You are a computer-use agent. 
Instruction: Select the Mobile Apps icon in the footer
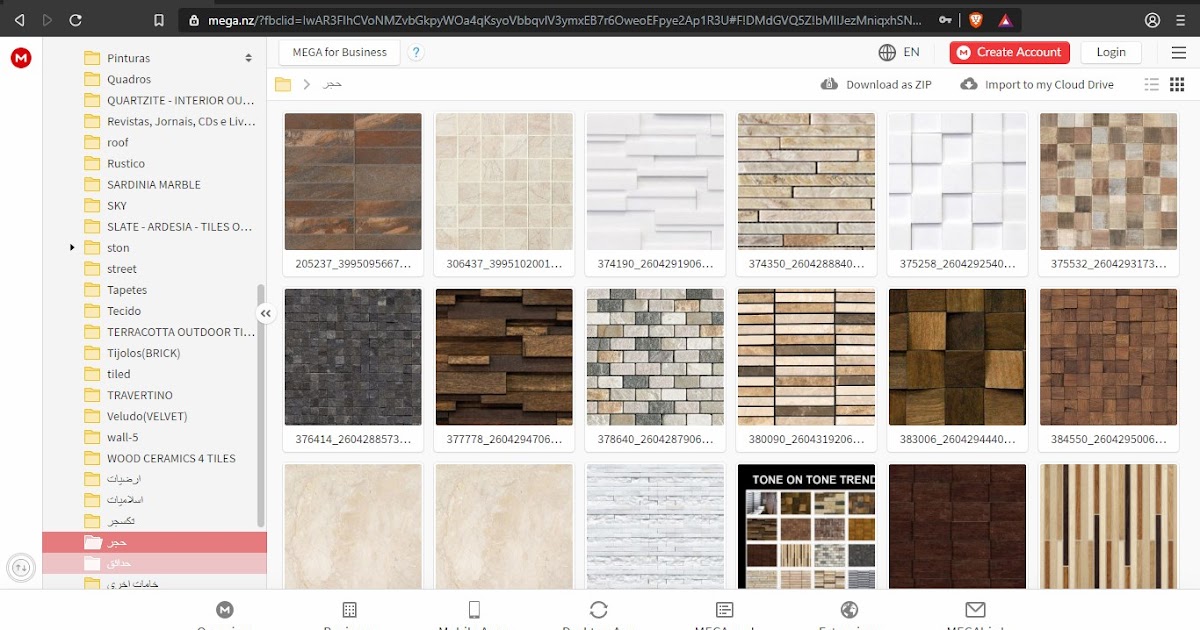tap(473, 610)
